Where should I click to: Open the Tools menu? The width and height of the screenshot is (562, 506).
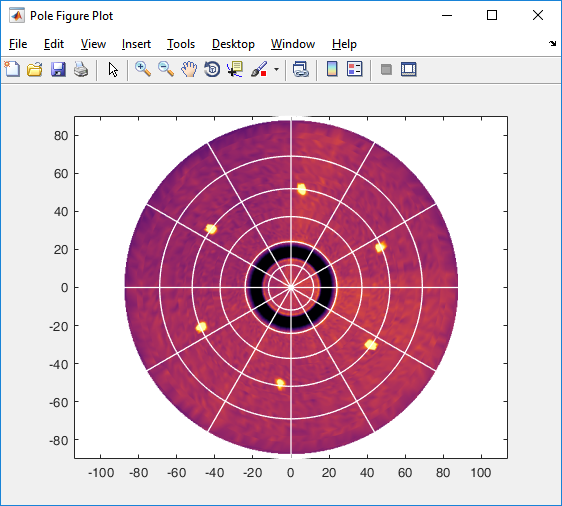coord(181,44)
